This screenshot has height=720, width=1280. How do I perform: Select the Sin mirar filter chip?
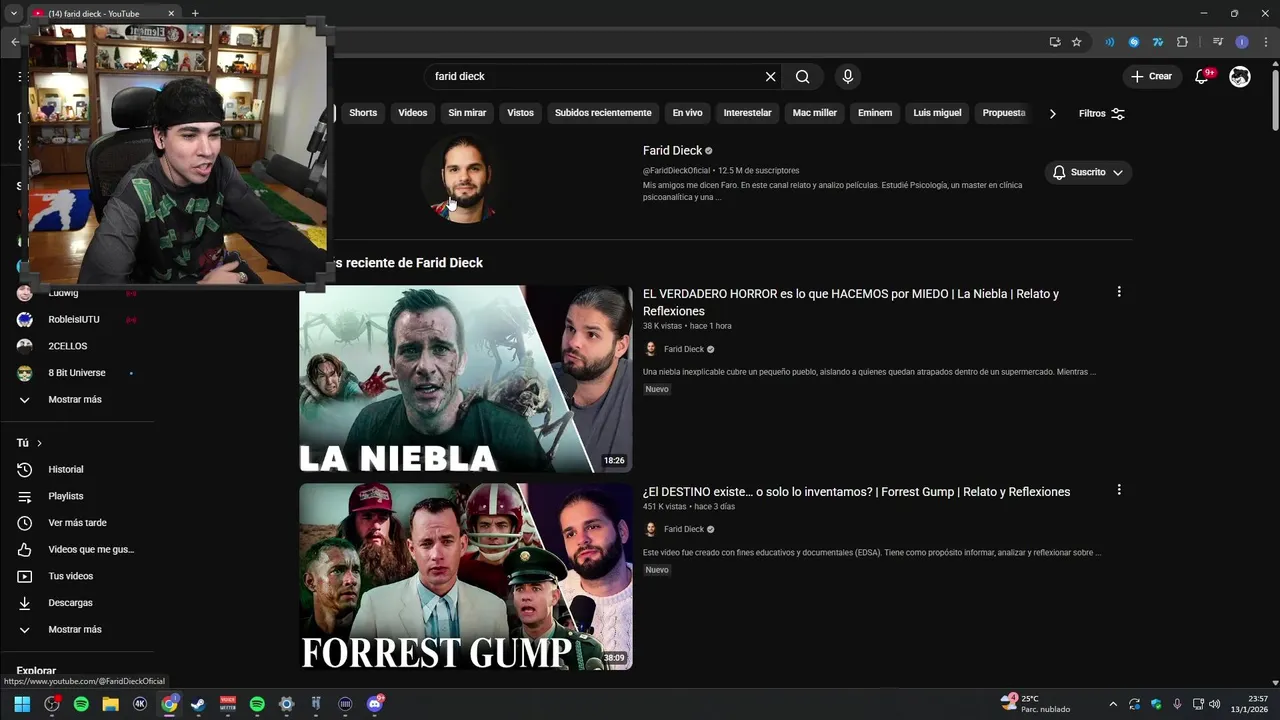(x=467, y=113)
